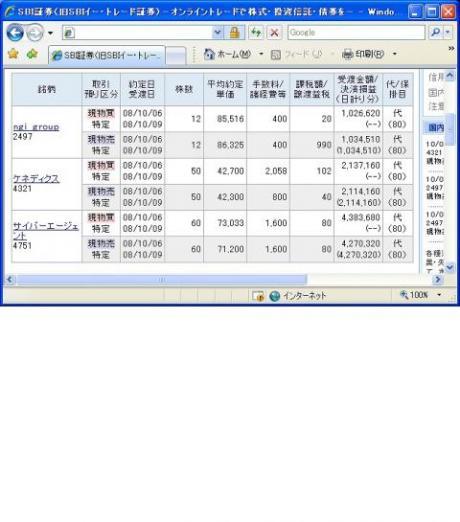Minimize the browser window
The width and height of the screenshot is (460, 522).
point(415,12)
